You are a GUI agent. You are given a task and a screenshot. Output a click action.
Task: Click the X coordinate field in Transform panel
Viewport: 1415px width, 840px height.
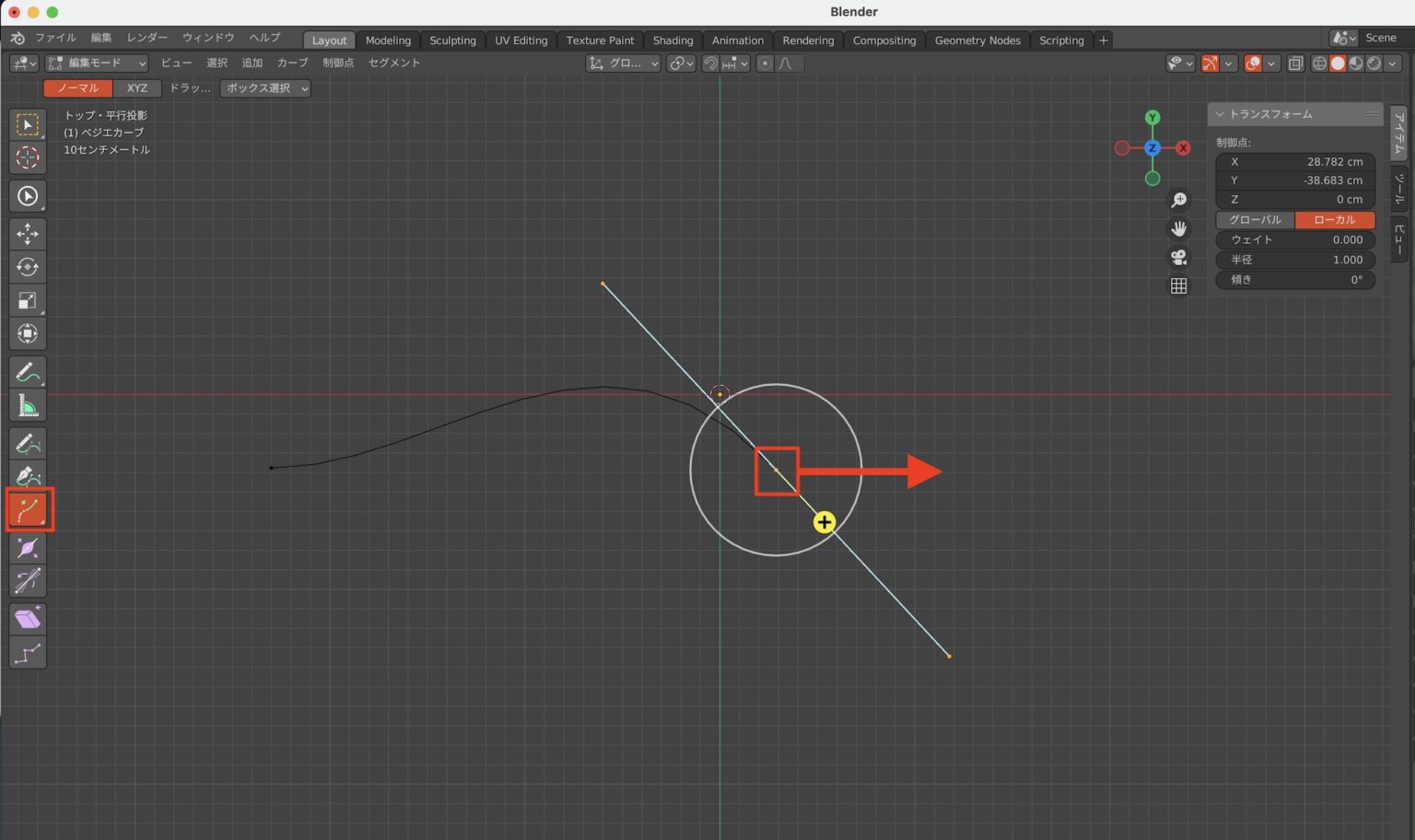pyautogui.click(x=1295, y=161)
